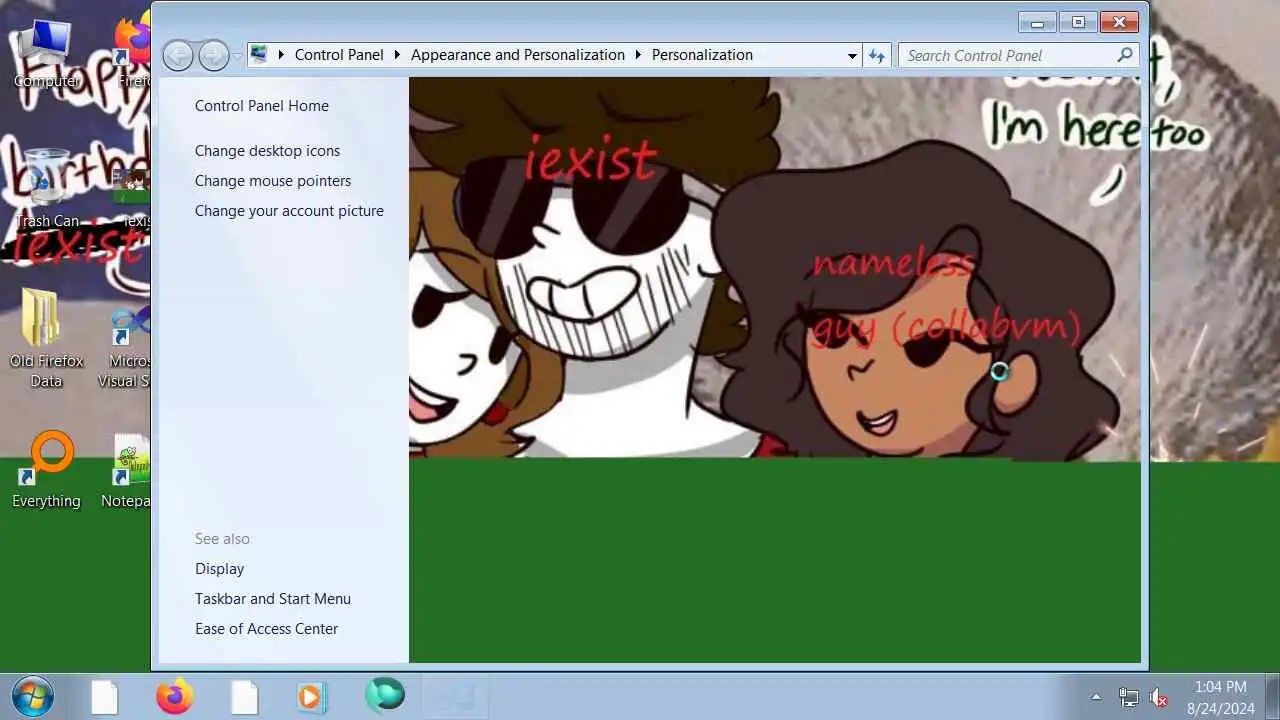The image size is (1280, 720).
Task: Open blank file icon between Firefox and Media Player
Action: (245, 697)
